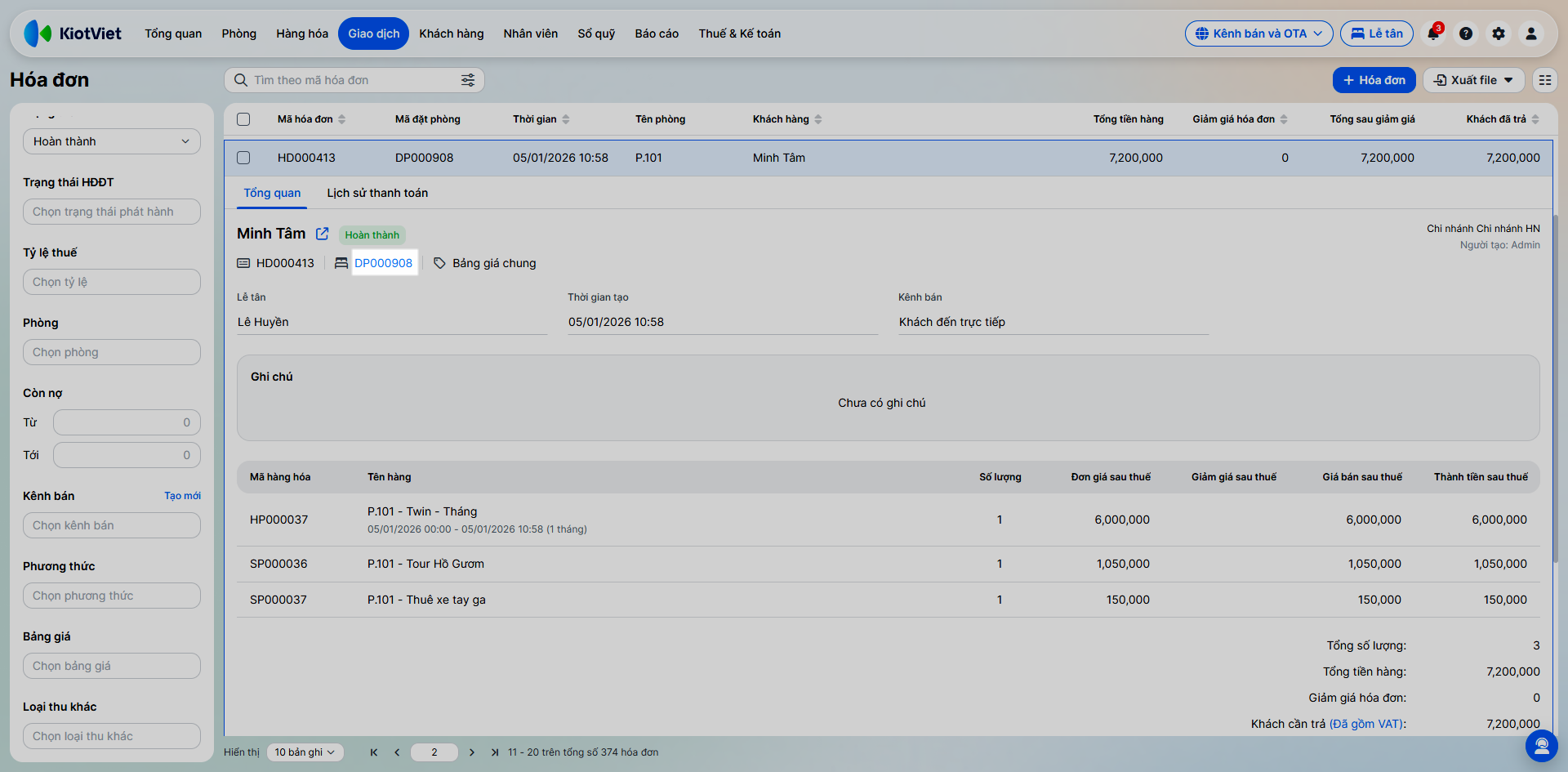Click the Lễ tân button
1568x772 pixels.
coord(1377,33)
